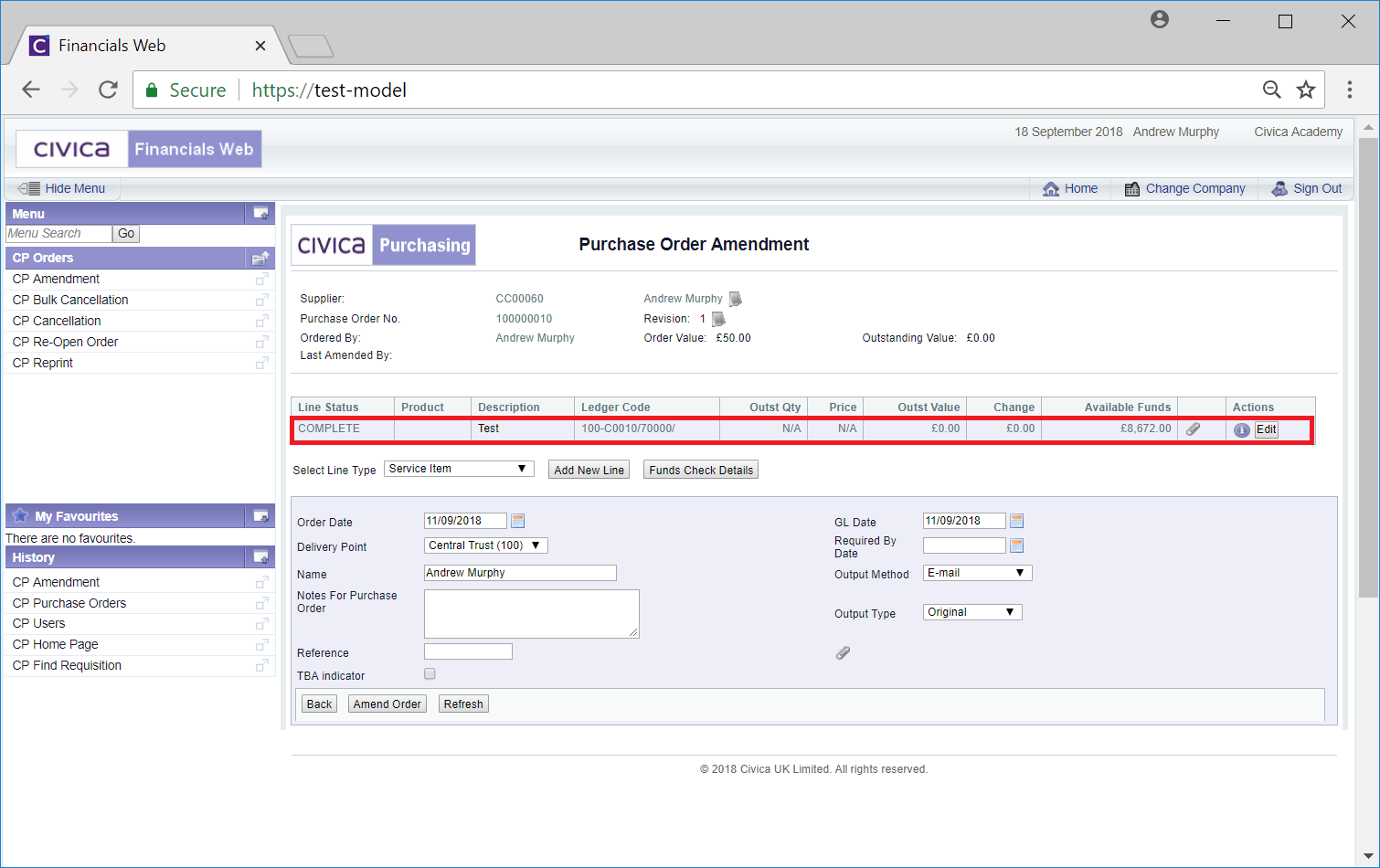The image size is (1380, 868).
Task: Select CP Reprint menu item
Action: (x=43, y=363)
